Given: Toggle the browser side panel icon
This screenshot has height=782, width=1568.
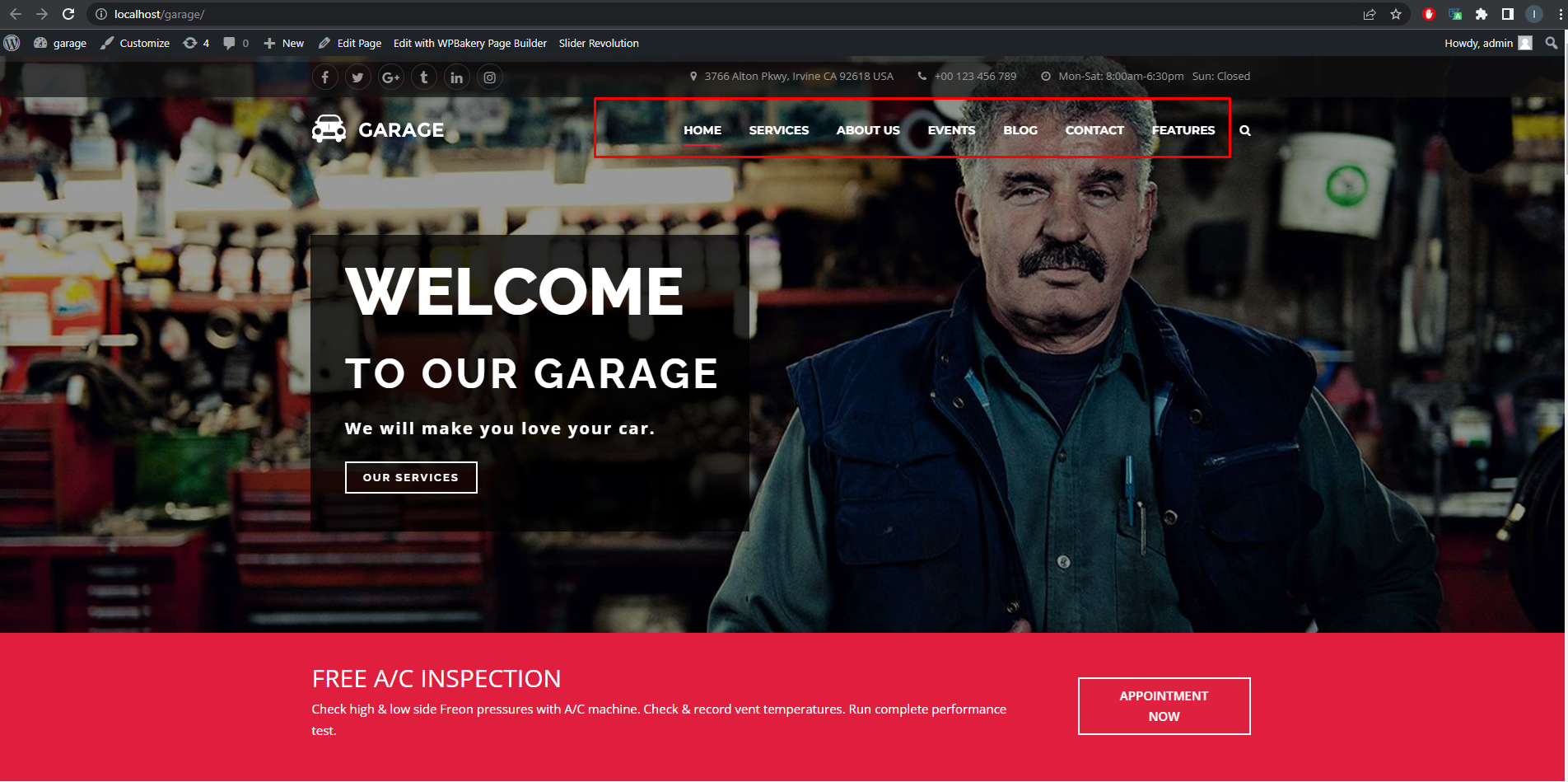Looking at the screenshot, I should [1508, 14].
